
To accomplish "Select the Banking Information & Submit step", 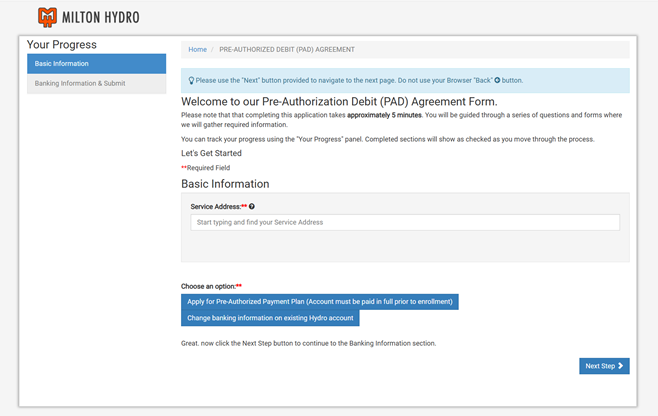I will click(97, 84).
